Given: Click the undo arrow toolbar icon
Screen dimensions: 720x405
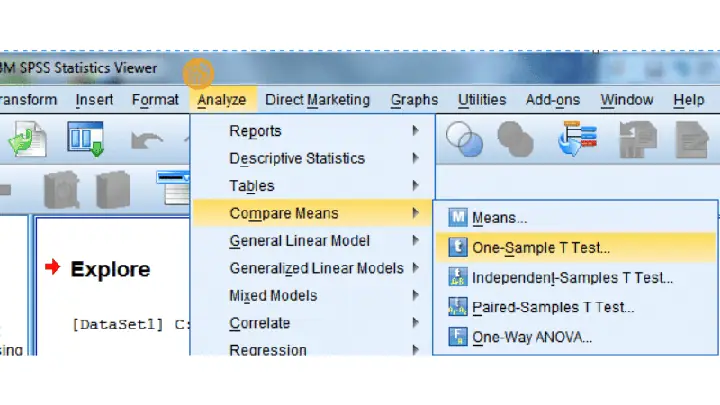Looking at the screenshot, I should (x=146, y=141).
